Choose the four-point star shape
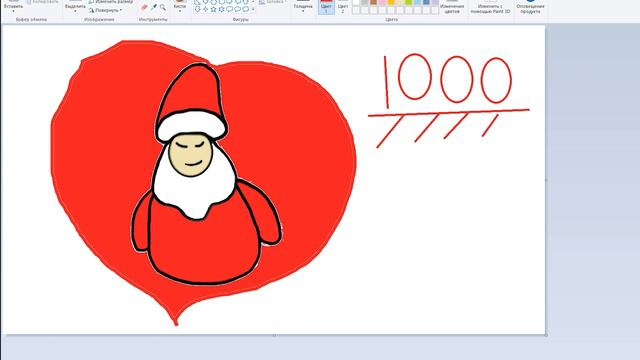The width and height of the screenshot is (640, 360). 205,9
